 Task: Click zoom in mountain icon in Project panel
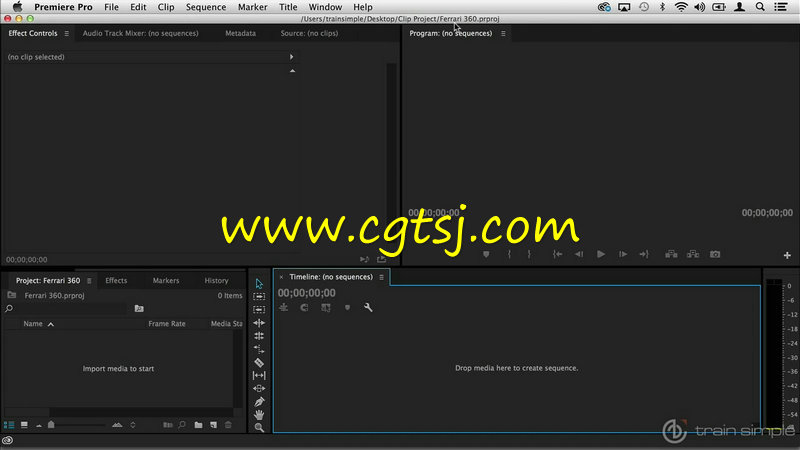(x=117, y=425)
